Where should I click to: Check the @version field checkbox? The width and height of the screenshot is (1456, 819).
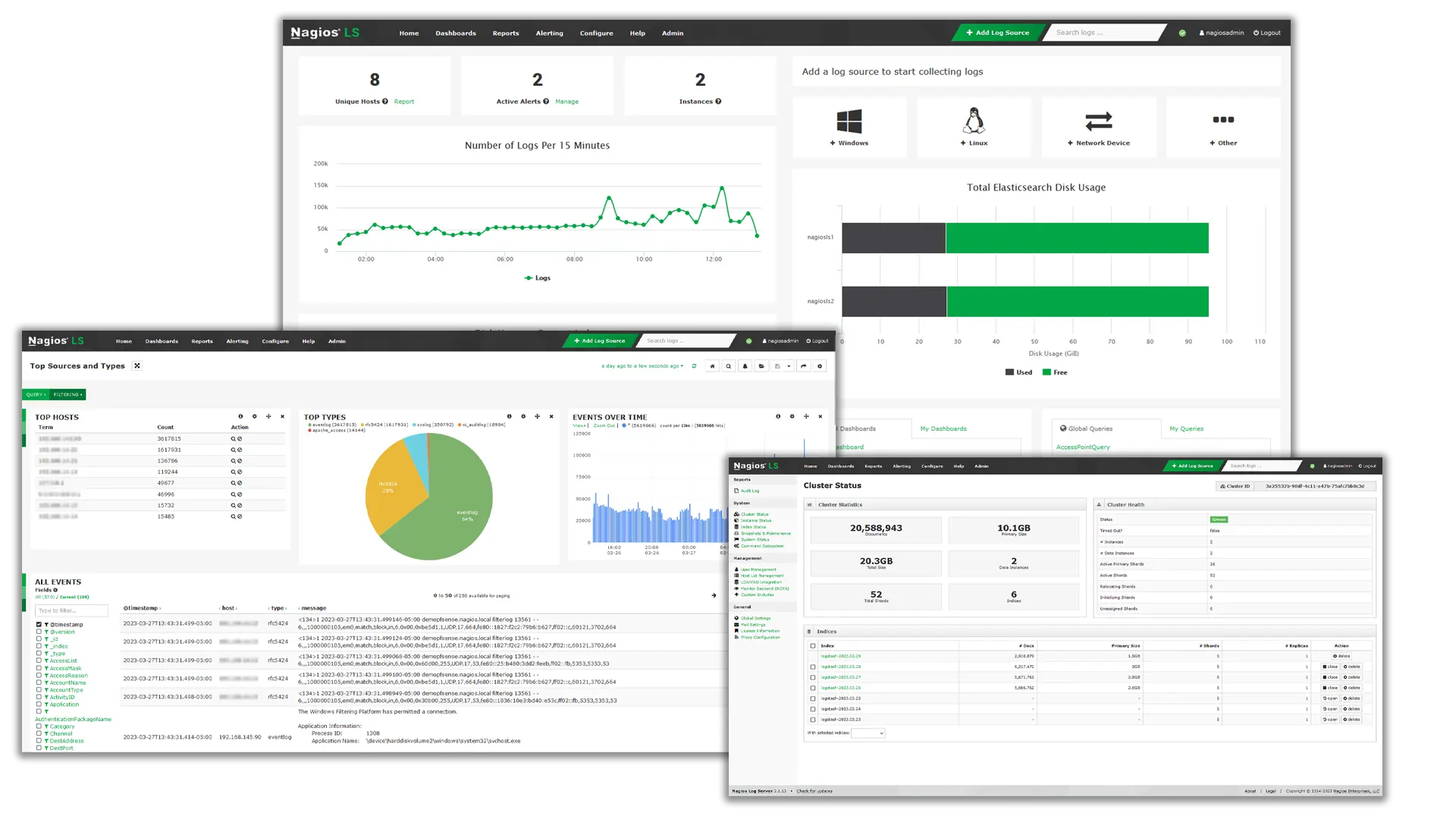pos(39,632)
